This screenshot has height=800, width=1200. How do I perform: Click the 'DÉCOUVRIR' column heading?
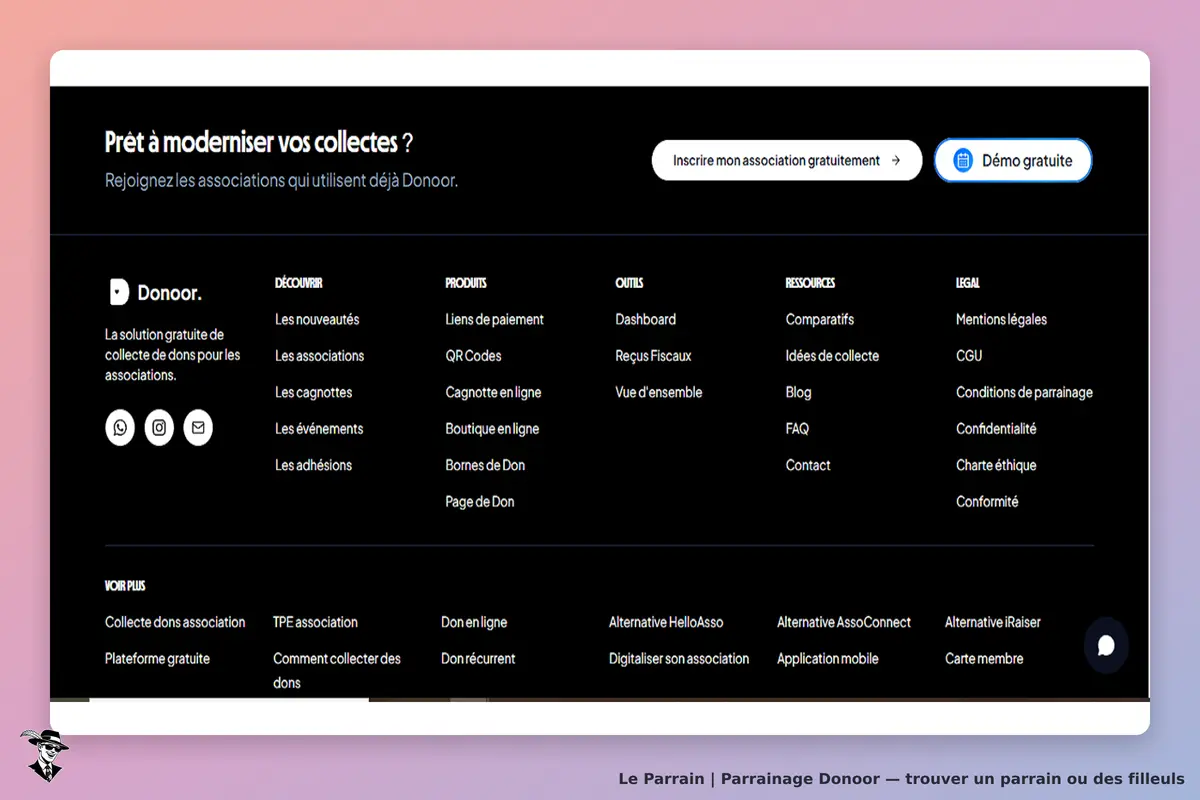click(299, 283)
